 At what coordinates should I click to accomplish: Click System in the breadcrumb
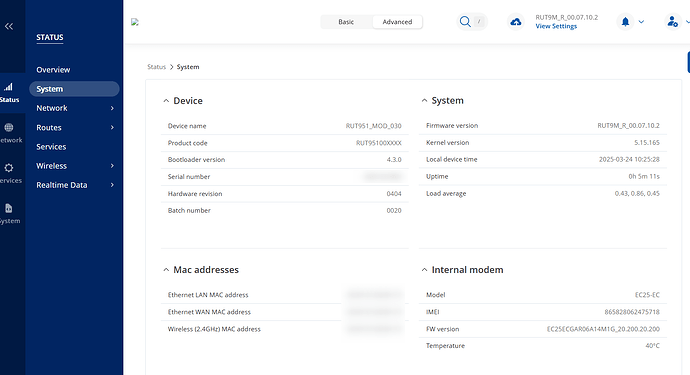pos(188,67)
